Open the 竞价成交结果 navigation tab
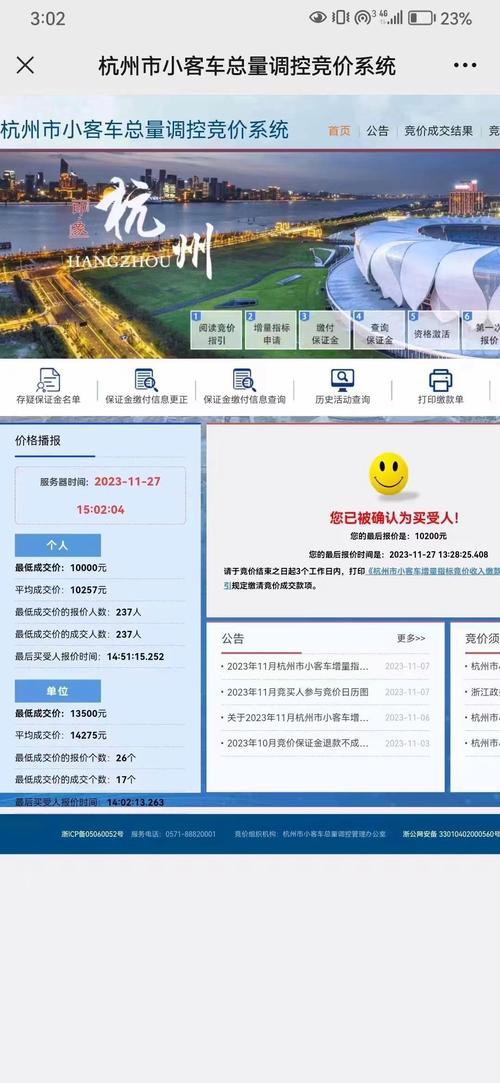This screenshot has height=1083, width=500. [439, 131]
